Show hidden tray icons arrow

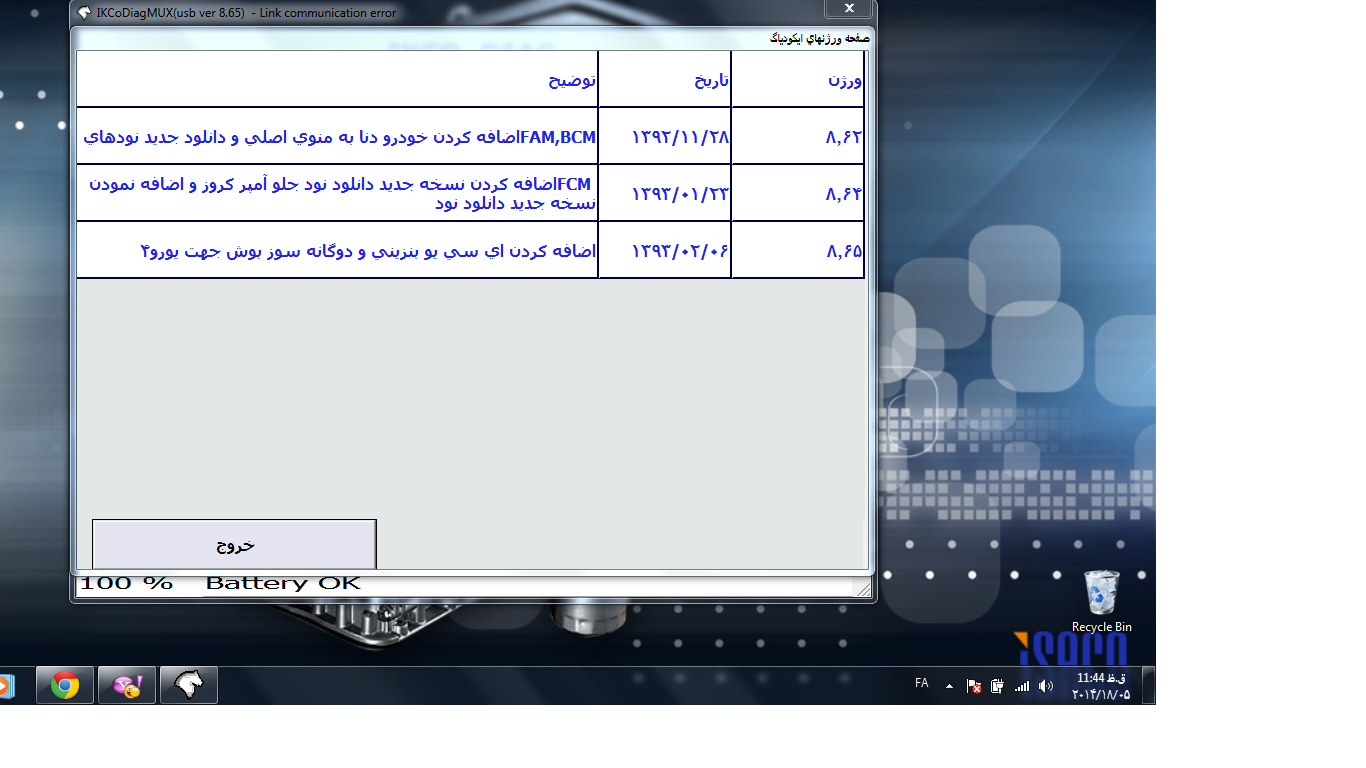pos(949,686)
